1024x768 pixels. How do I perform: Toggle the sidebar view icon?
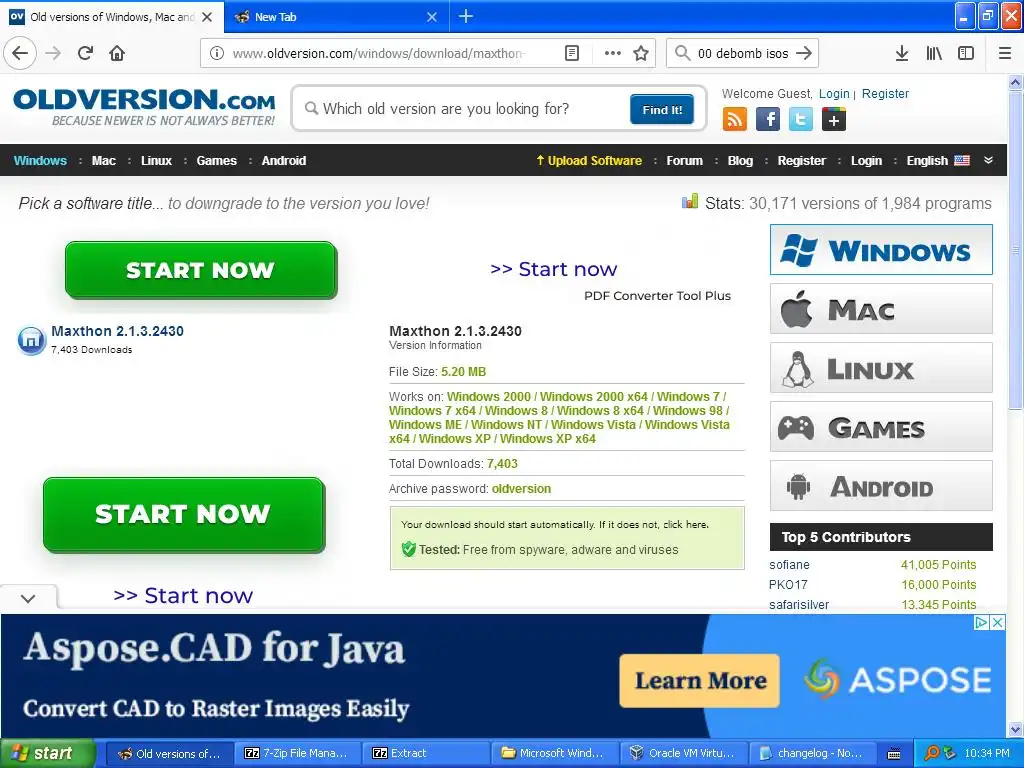(966, 53)
